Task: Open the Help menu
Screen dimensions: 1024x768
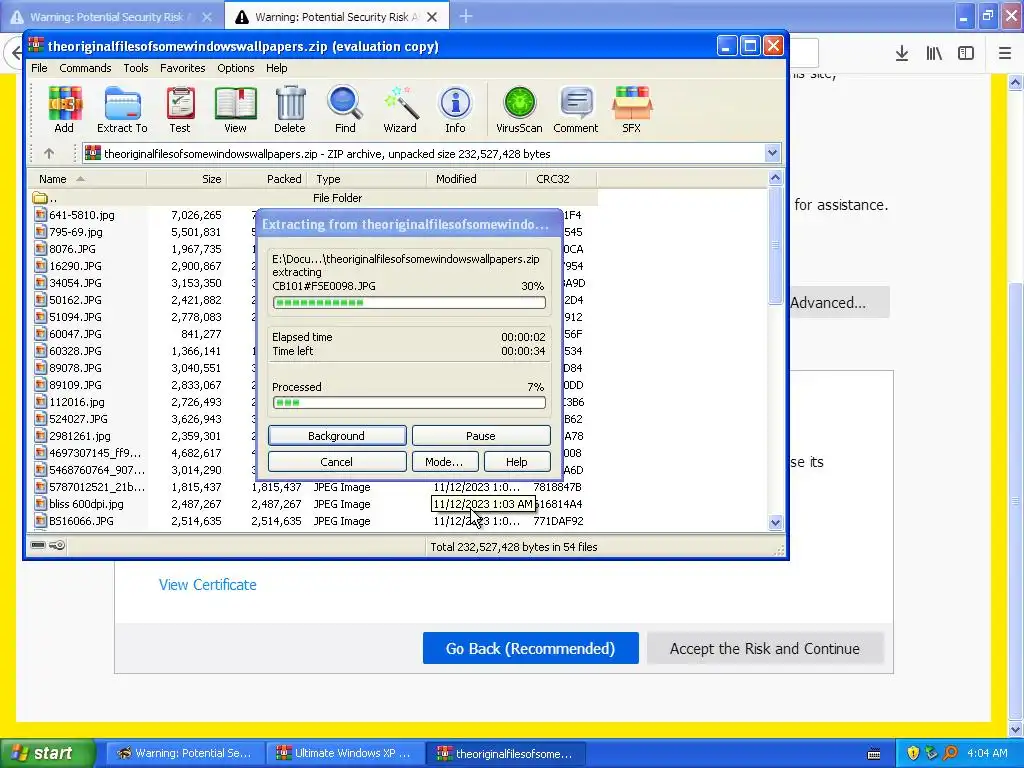Action: tap(276, 68)
